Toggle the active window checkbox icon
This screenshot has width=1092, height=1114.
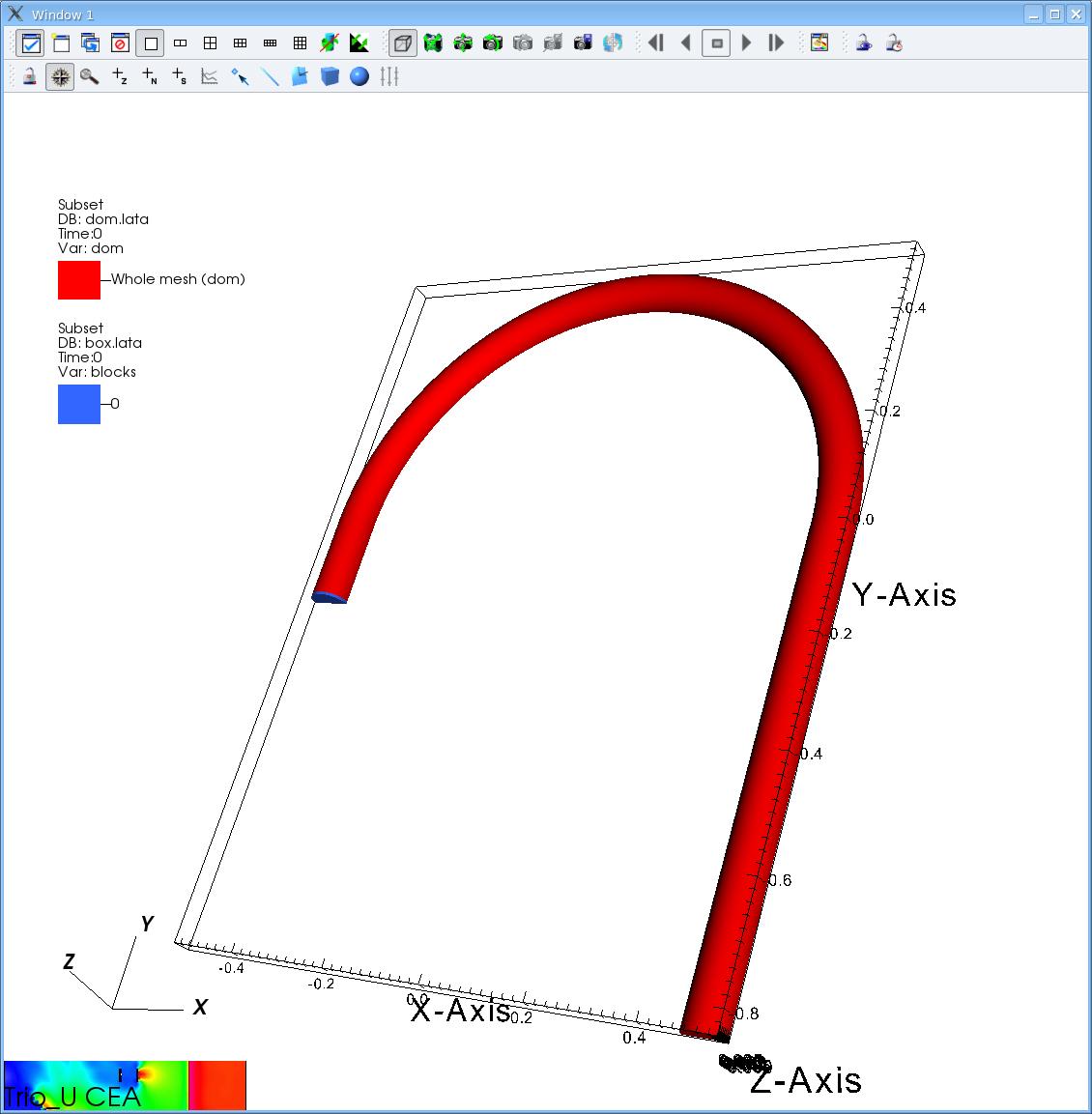pos(31,43)
